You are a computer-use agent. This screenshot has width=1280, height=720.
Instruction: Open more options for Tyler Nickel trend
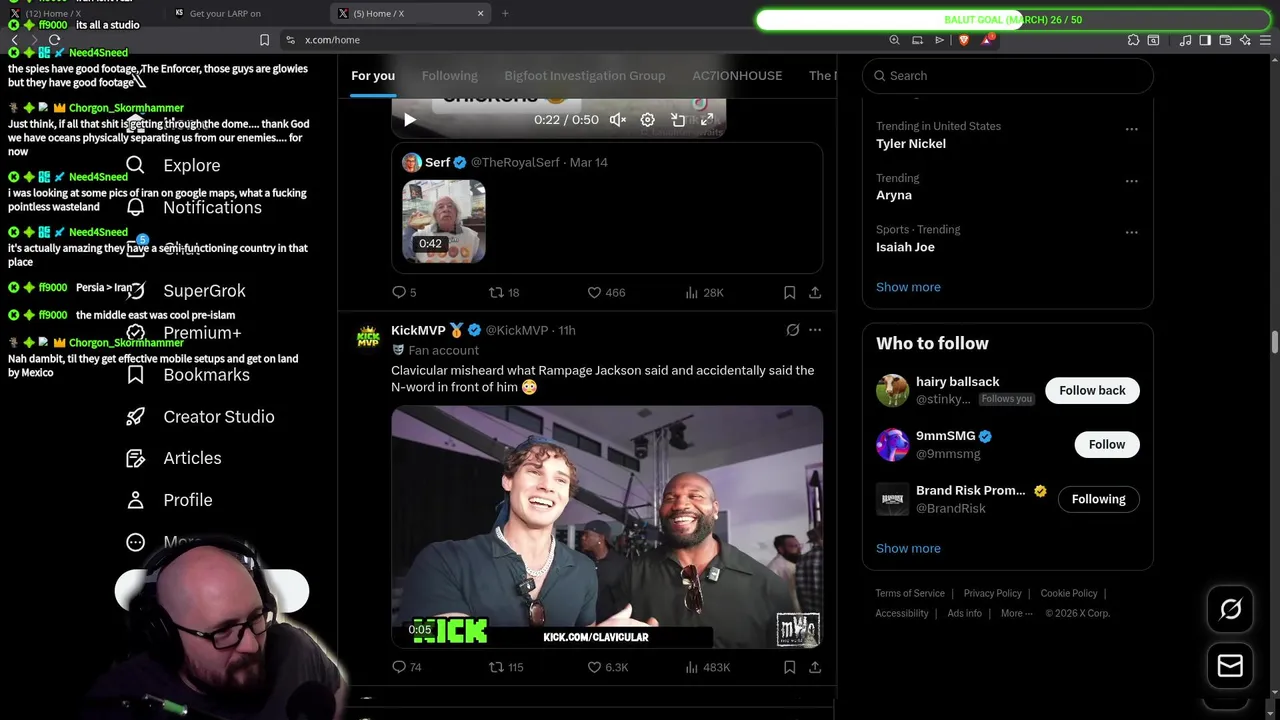click(1131, 129)
